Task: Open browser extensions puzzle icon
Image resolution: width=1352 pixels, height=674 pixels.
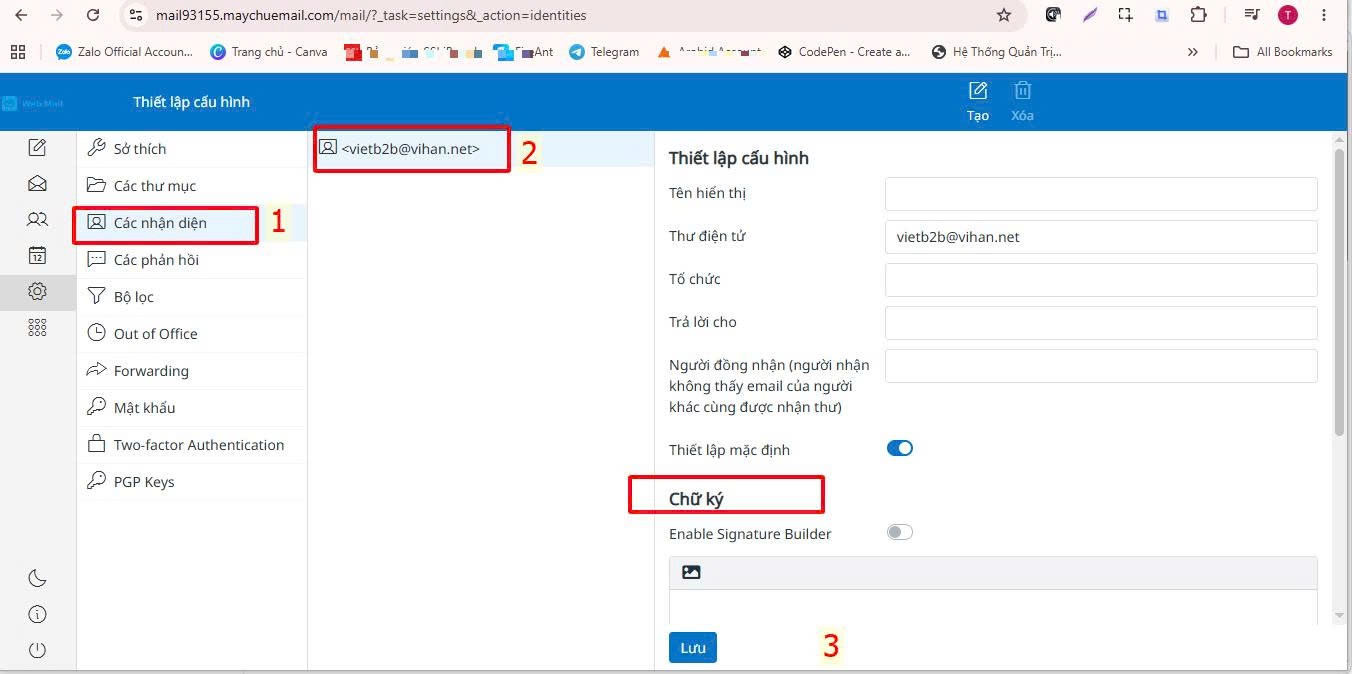Action: [1198, 15]
